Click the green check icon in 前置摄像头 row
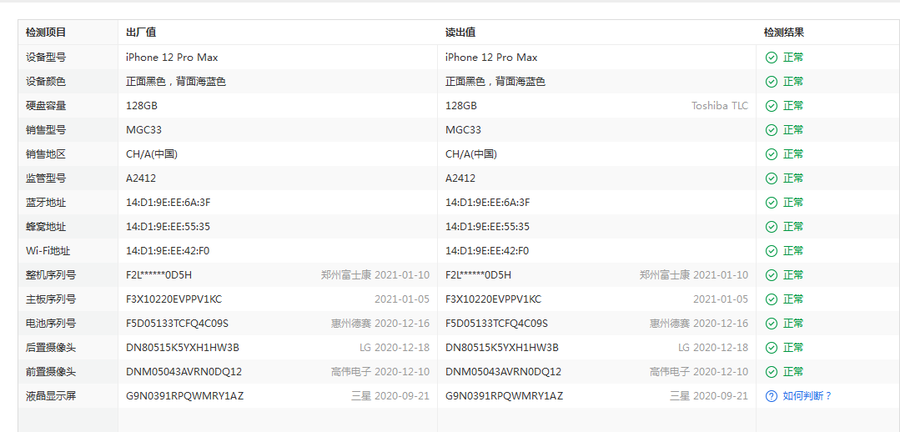Image resolution: width=900 pixels, height=432 pixels. click(771, 372)
